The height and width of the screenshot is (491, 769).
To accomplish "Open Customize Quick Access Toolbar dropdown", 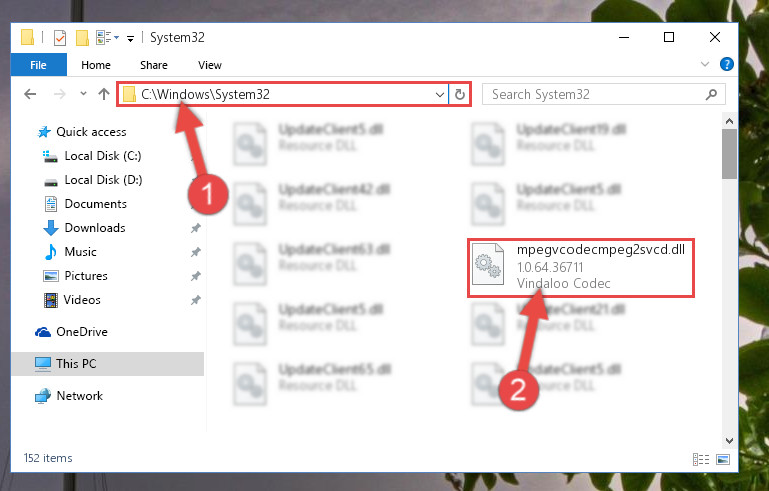I will pyautogui.click(x=130, y=38).
